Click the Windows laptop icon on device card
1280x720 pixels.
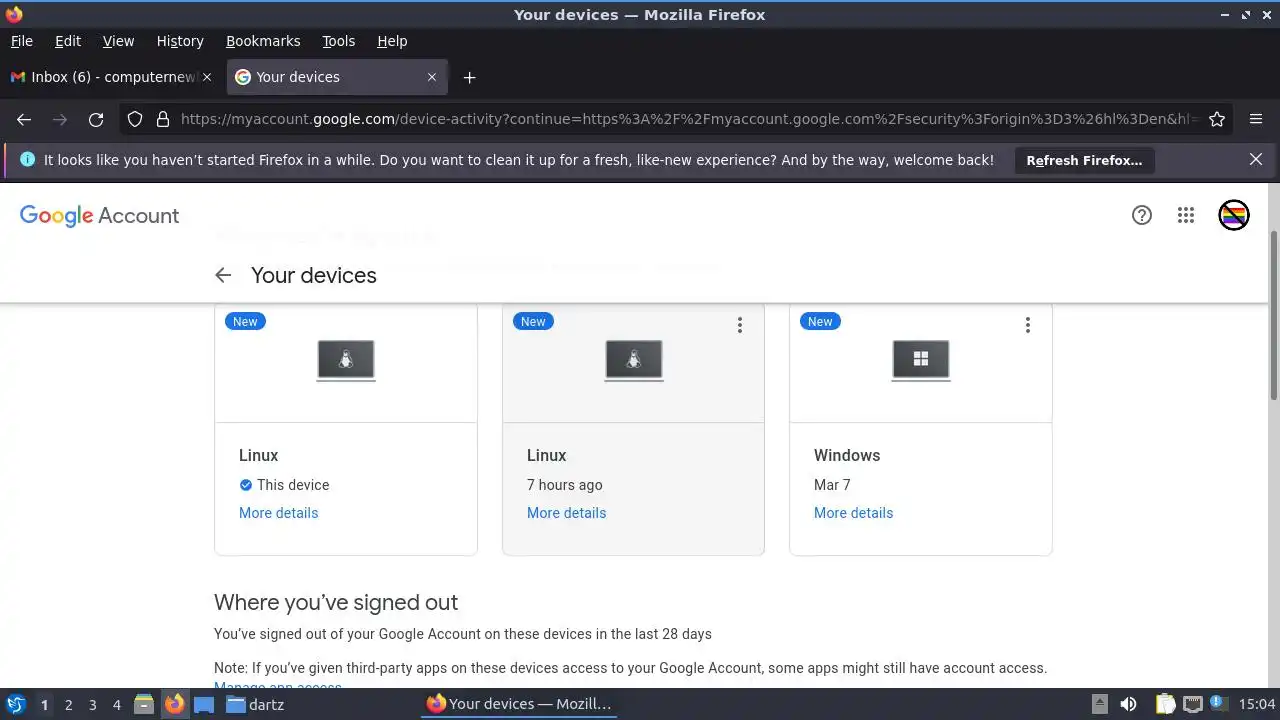[921, 360]
